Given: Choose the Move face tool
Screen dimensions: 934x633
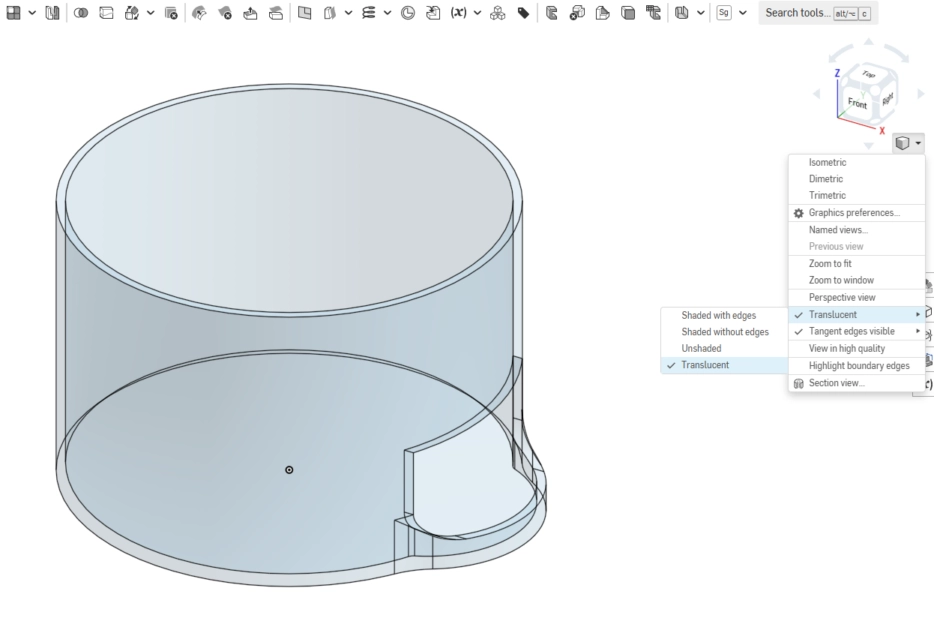Looking at the screenshot, I should (x=250, y=13).
